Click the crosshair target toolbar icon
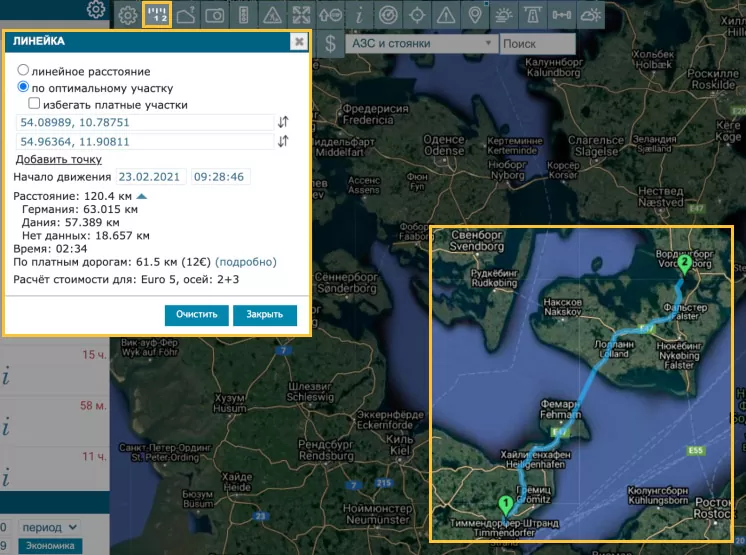The width and height of the screenshot is (746, 555). pos(417,15)
